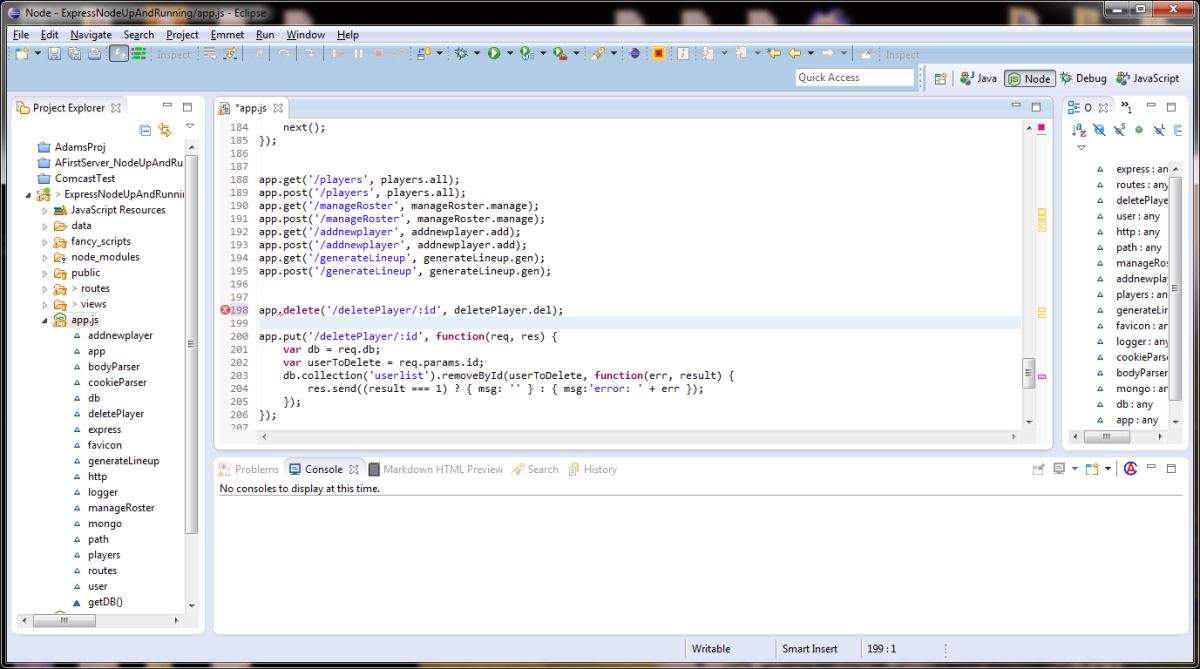This screenshot has height=669, width=1200.
Task: Click the green Run toolbar icon
Action: click(494, 54)
